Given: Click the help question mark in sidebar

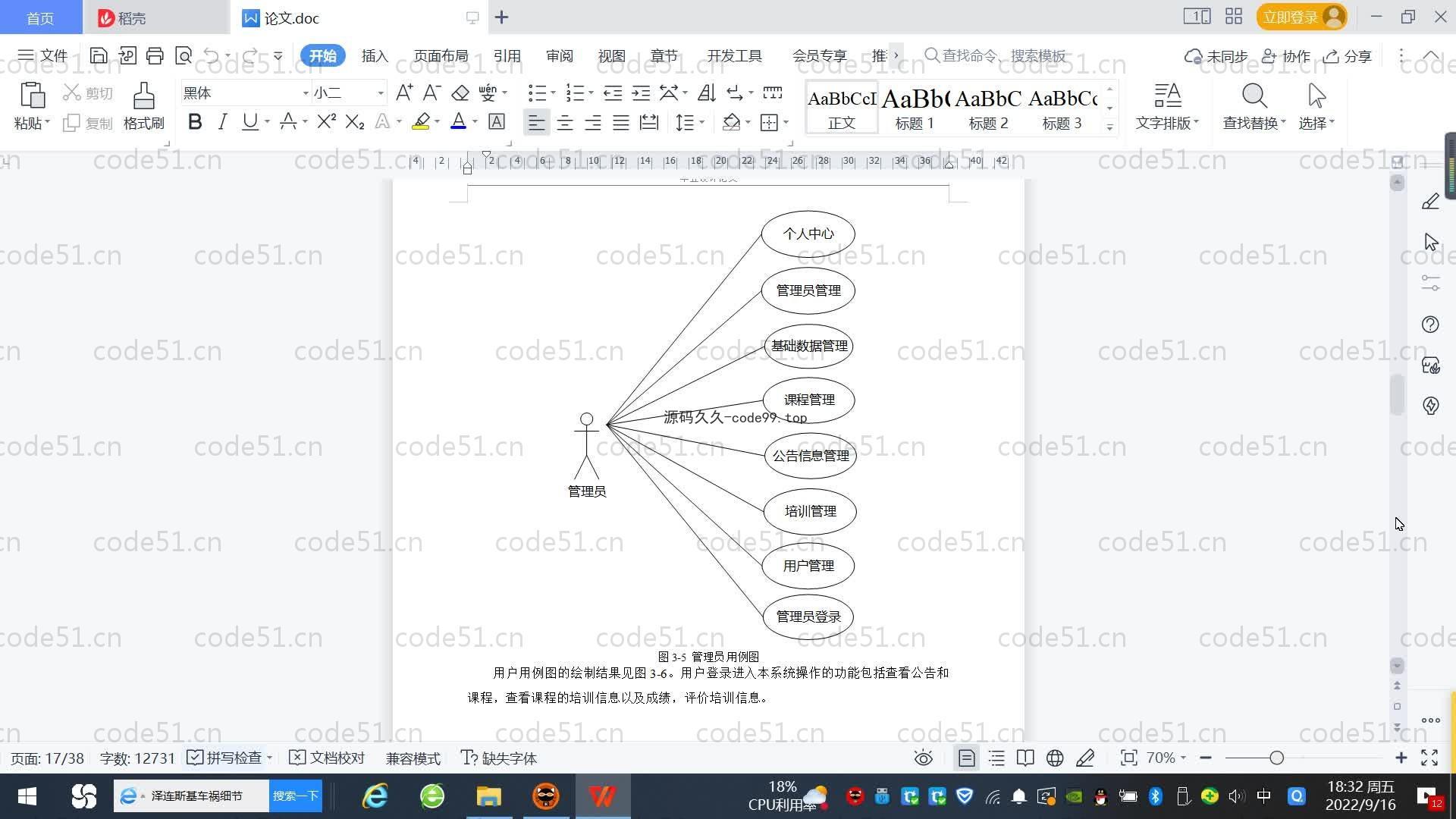Looking at the screenshot, I should click(1430, 325).
